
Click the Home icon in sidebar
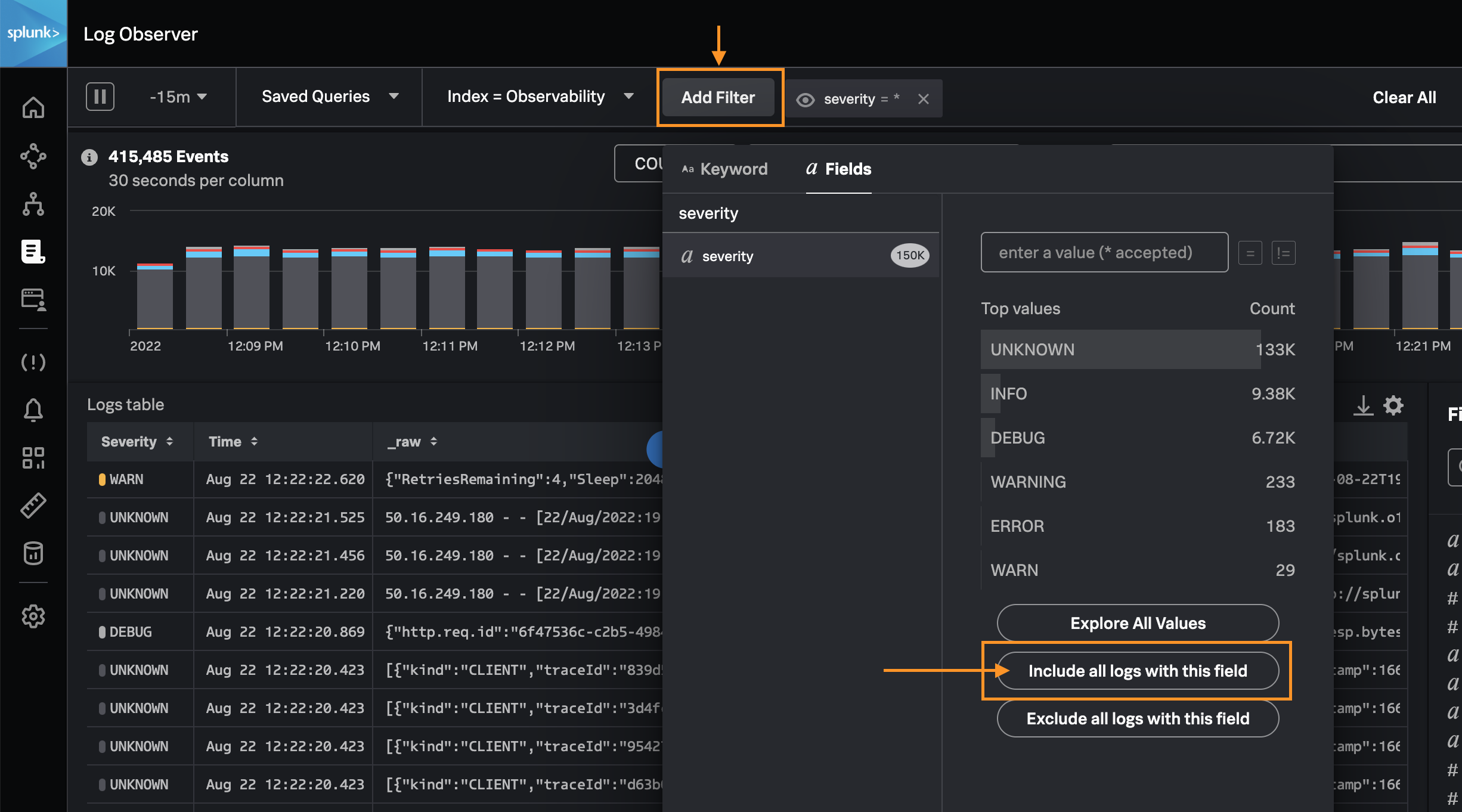coord(33,108)
